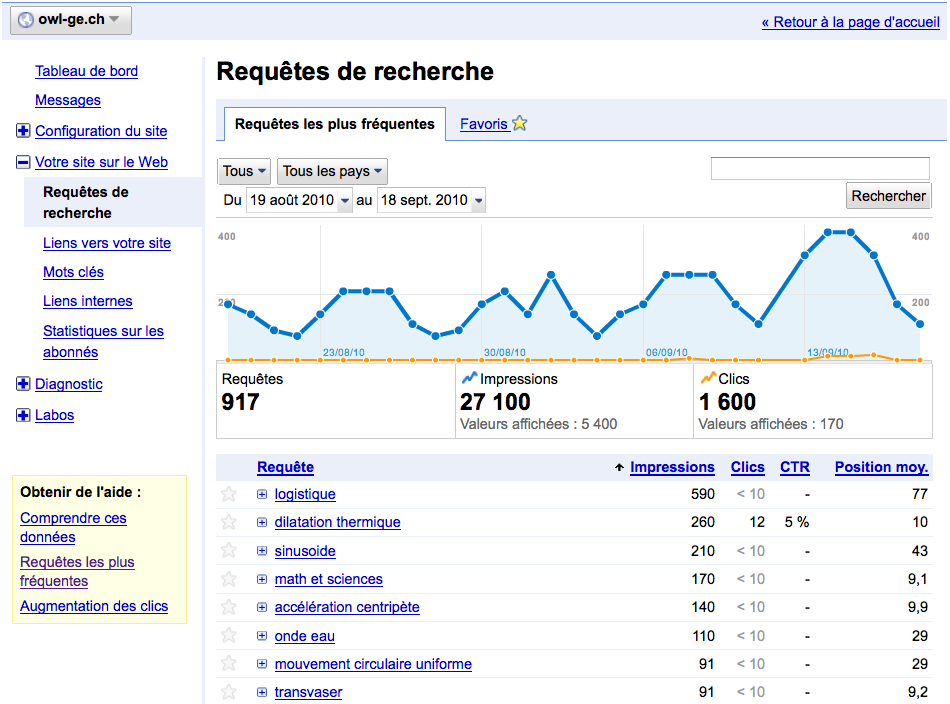The height and width of the screenshot is (704, 950).
Task: Toggle favorite star for 'dilatation thermique'
Action: point(229,522)
